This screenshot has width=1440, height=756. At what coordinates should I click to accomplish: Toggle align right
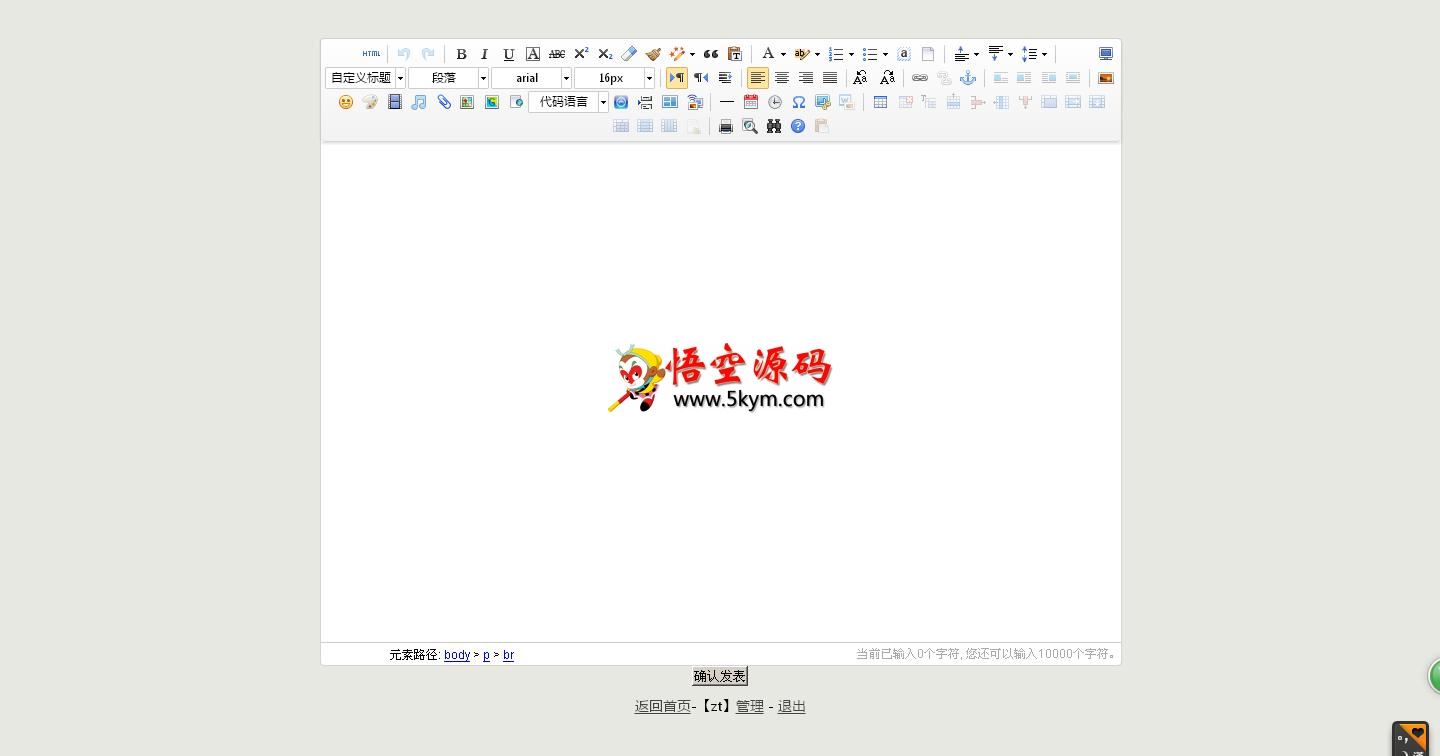(x=806, y=78)
